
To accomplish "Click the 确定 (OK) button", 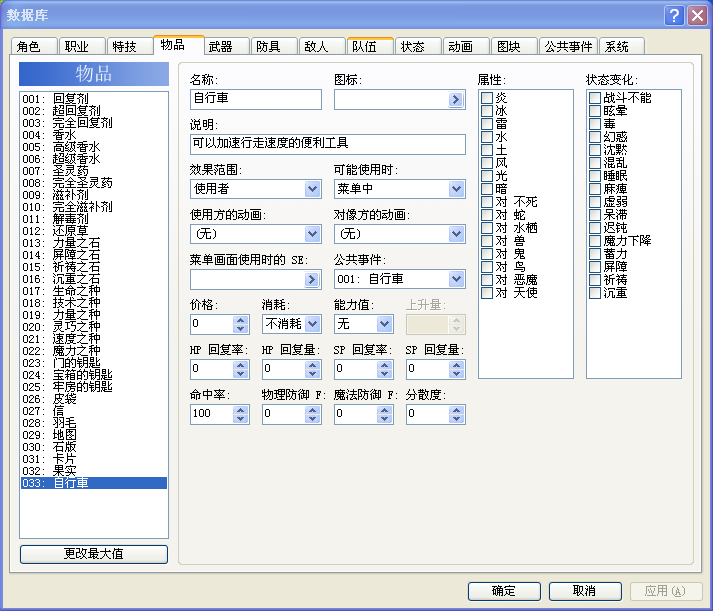I will (x=504, y=591).
